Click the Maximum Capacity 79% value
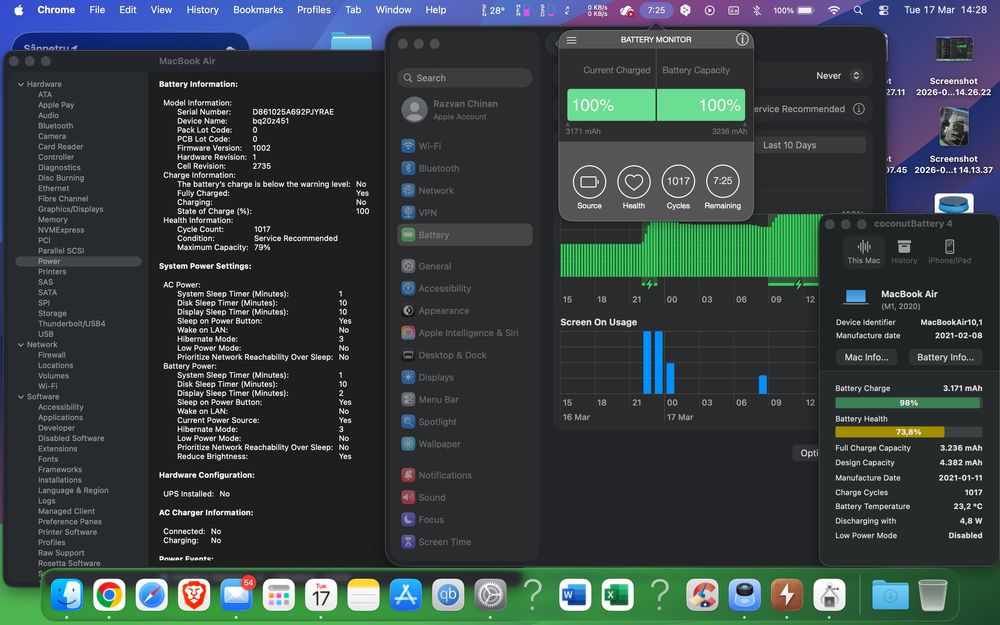The width and height of the screenshot is (1000, 625). 262,247
